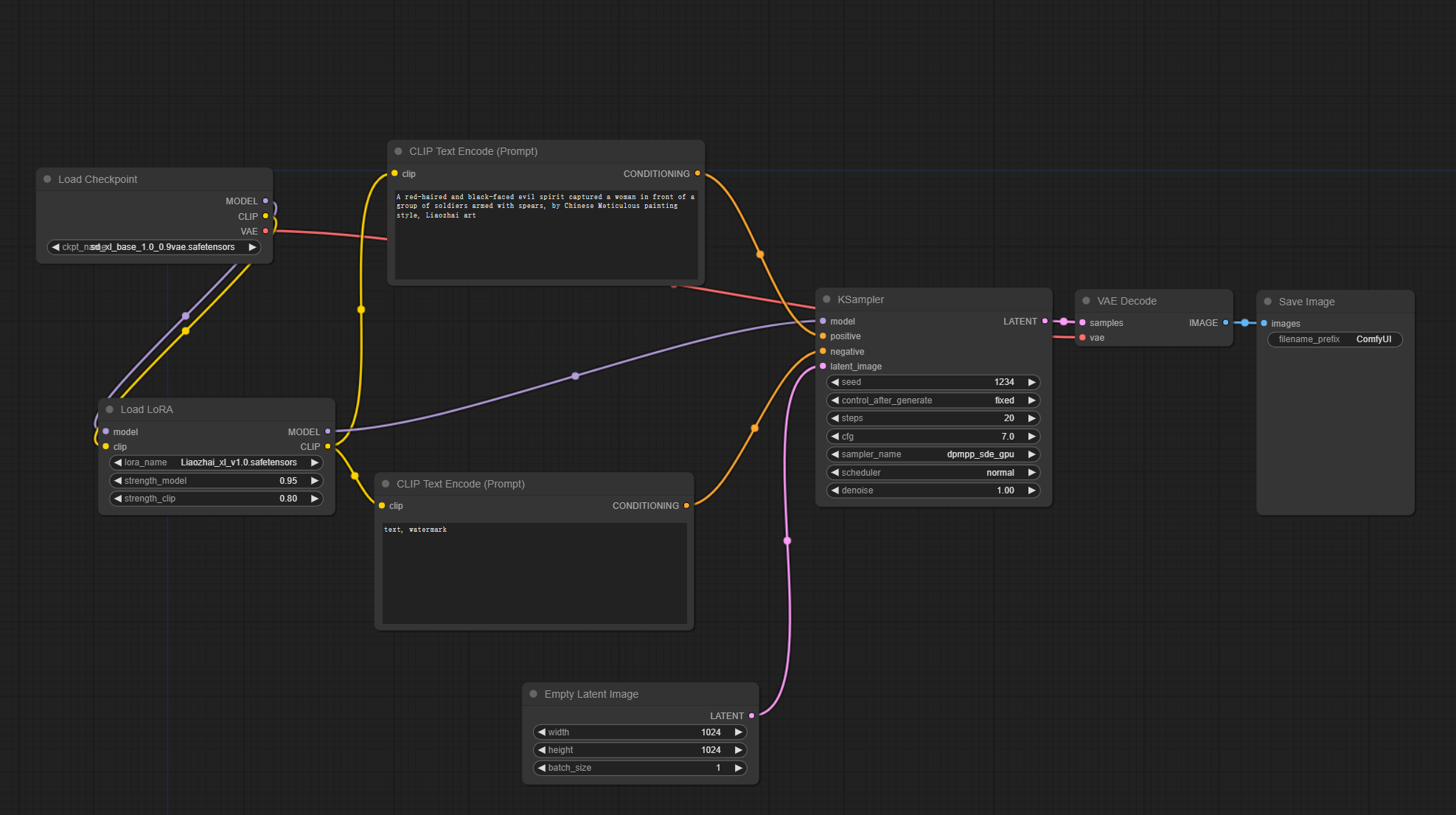This screenshot has width=1456, height=815.
Task: Click the CONDITIONING output on the negative prompt node
Action: [686, 505]
